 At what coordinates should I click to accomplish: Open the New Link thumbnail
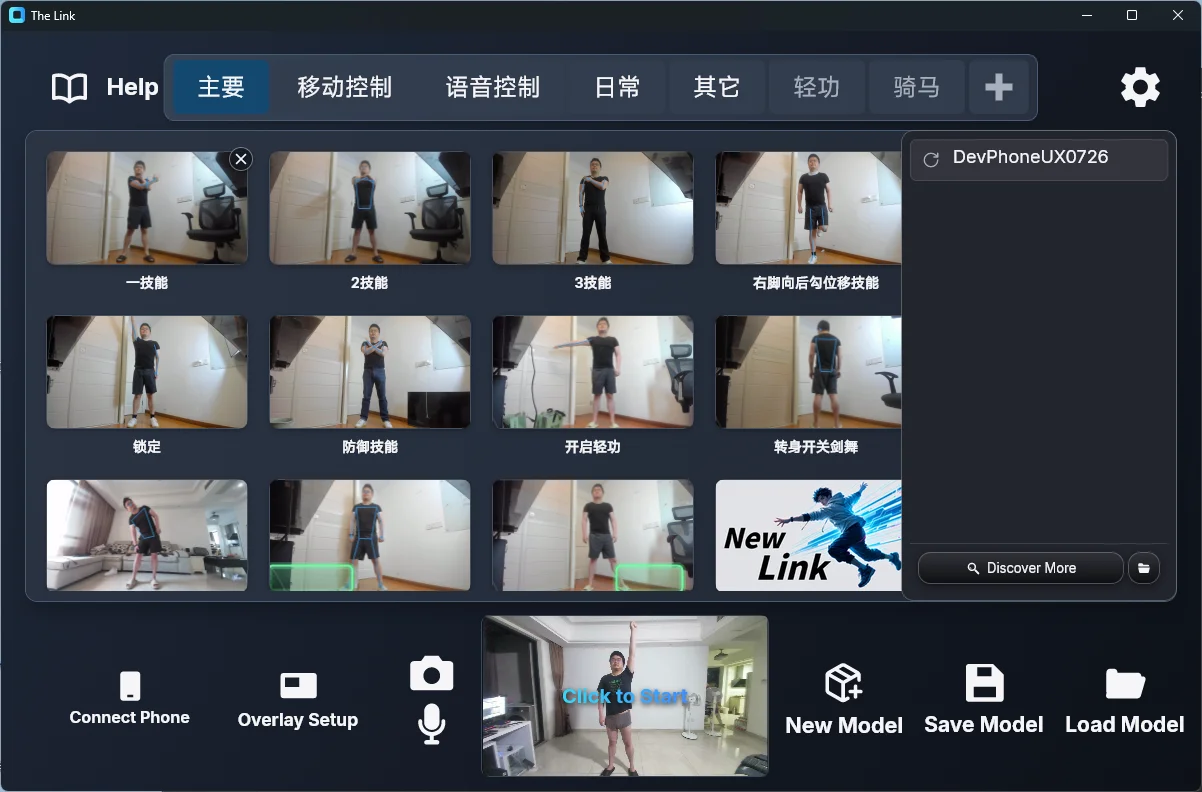[x=808, y=535]
